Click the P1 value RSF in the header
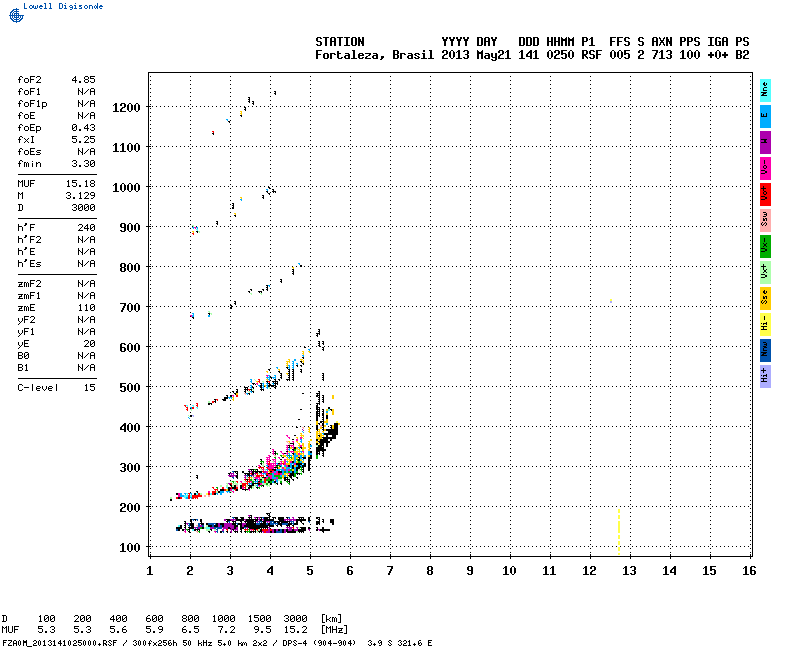Screen dimensions: 800x650 (591, 55)
